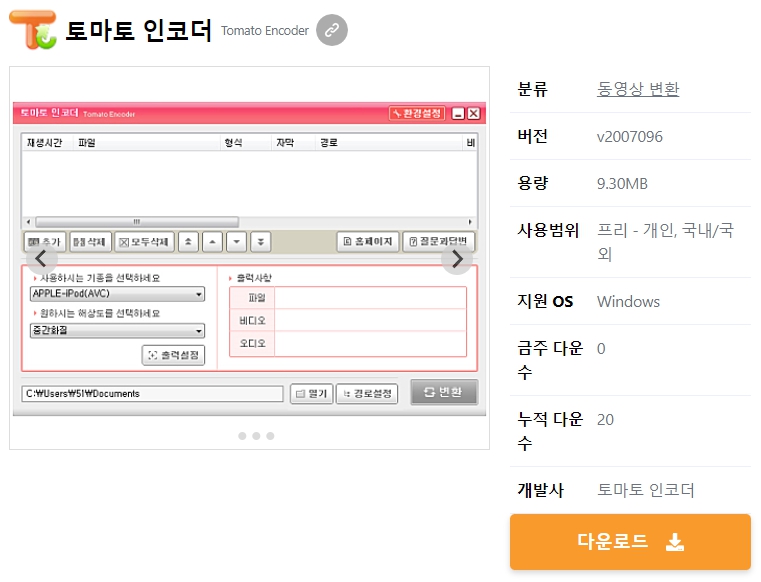This screenshot has width=761, height=582.
Task: Minimize the Tomato Encoder window
Action: pyautogui.click(x=458, y=114)
